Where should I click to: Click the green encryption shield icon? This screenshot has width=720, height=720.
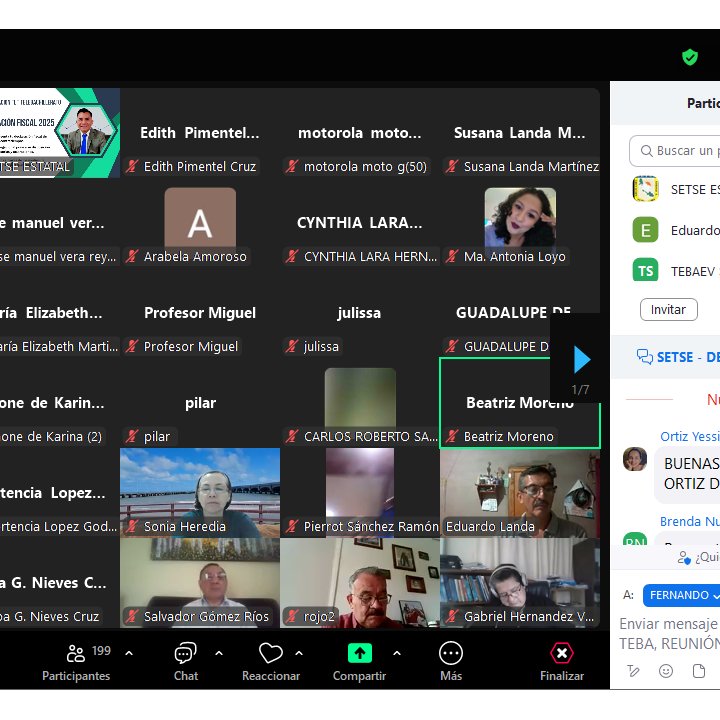coord(690,57)
